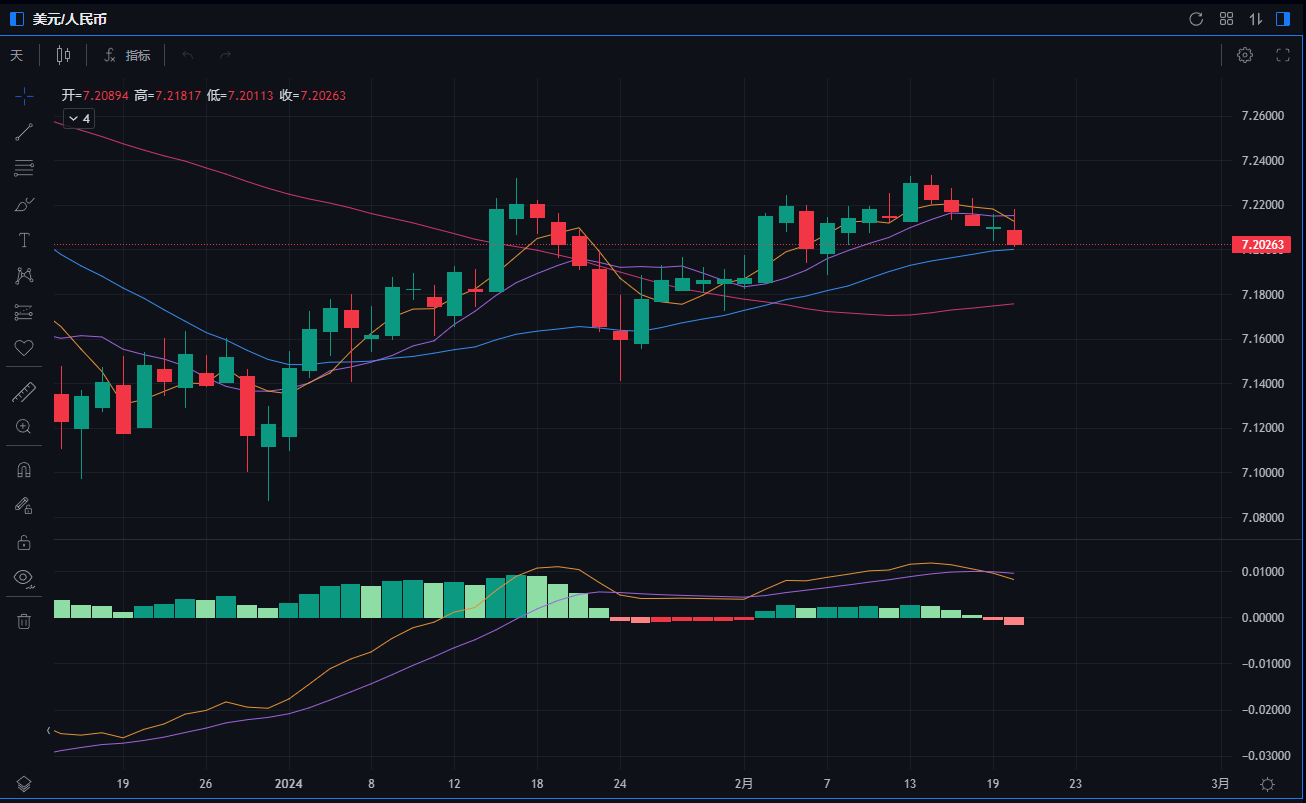Undo the last chart action

pos(188,55)
